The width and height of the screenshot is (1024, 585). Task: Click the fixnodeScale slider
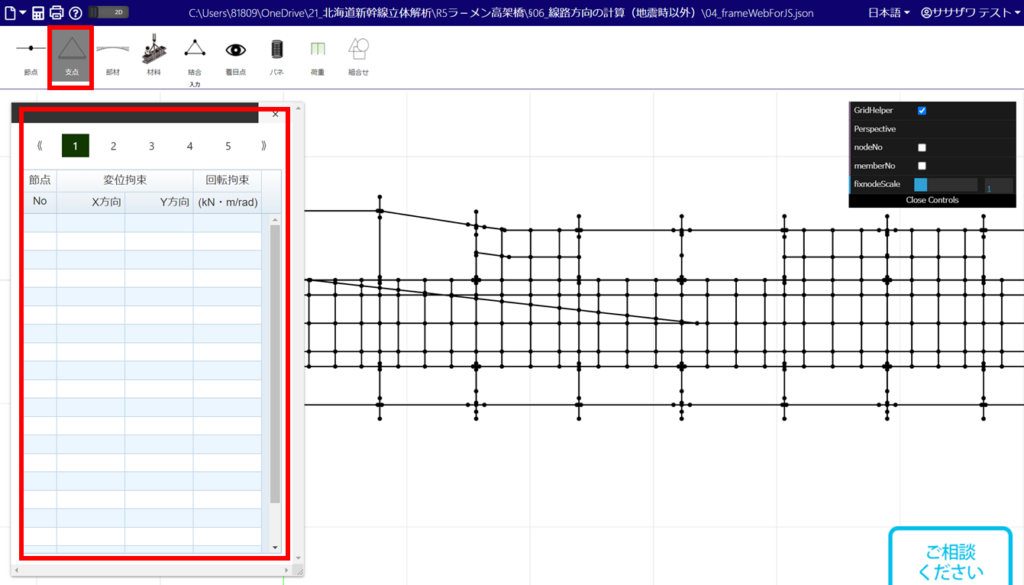946,185
